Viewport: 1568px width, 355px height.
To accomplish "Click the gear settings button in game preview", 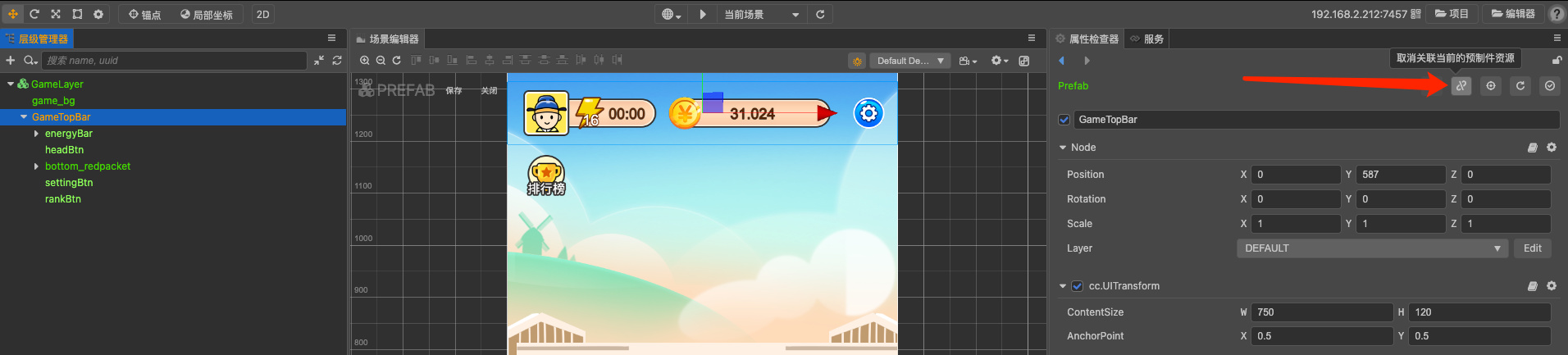I will point(868,113).
